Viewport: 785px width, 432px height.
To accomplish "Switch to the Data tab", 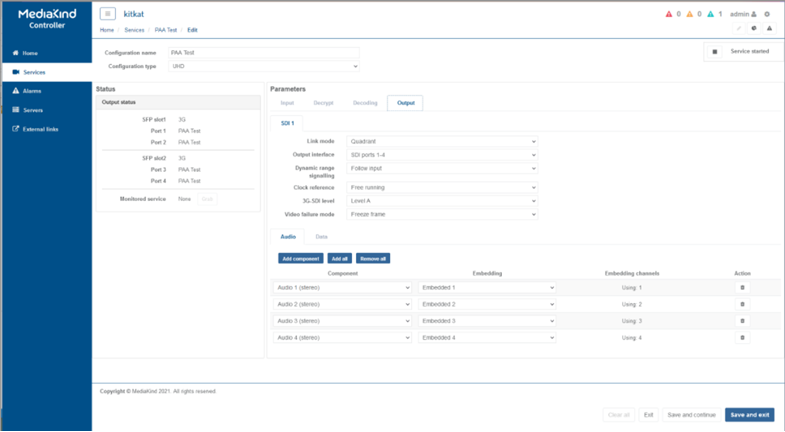I will [x=321, y=237].
